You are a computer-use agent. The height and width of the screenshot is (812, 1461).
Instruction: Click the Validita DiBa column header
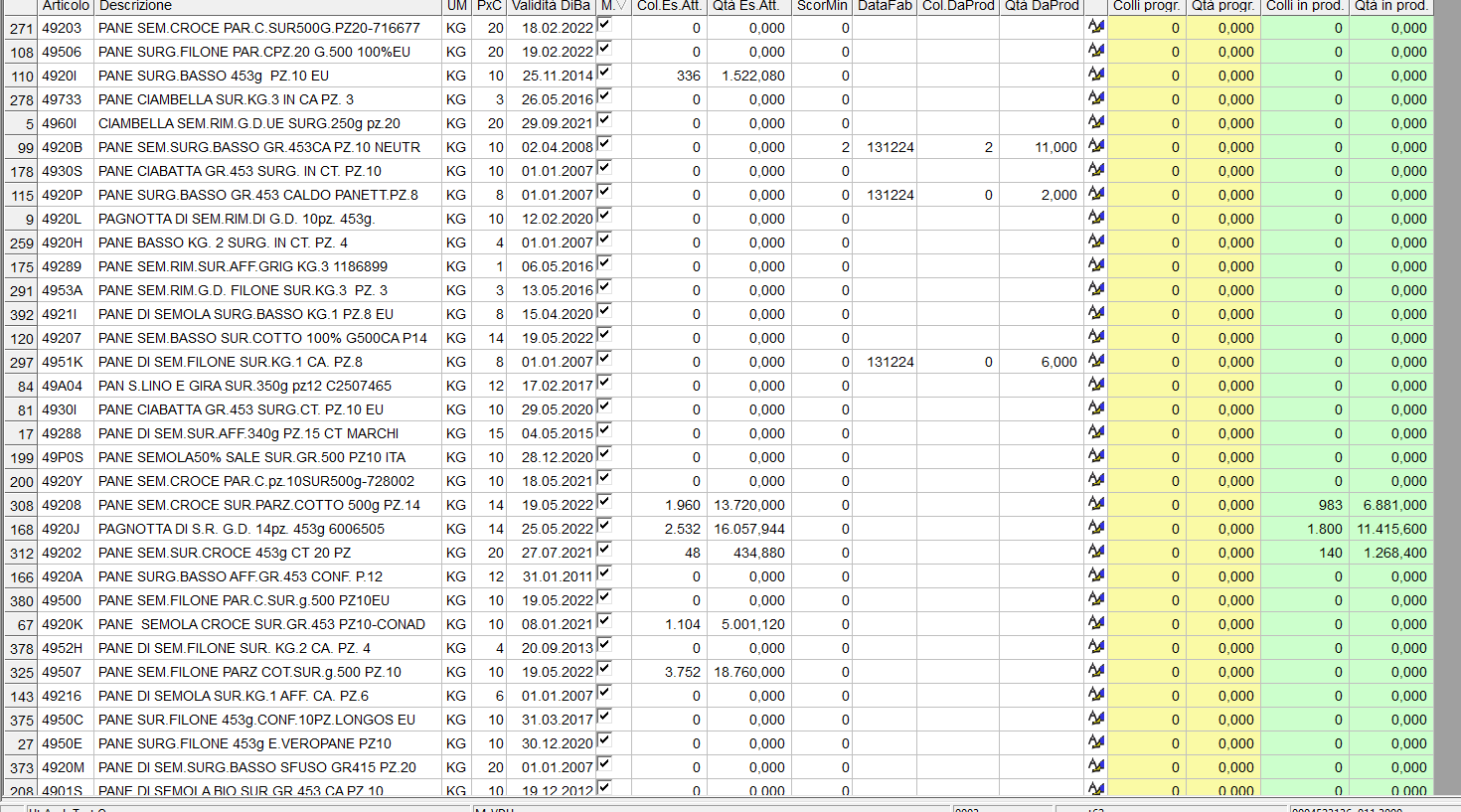click(551, 6)
